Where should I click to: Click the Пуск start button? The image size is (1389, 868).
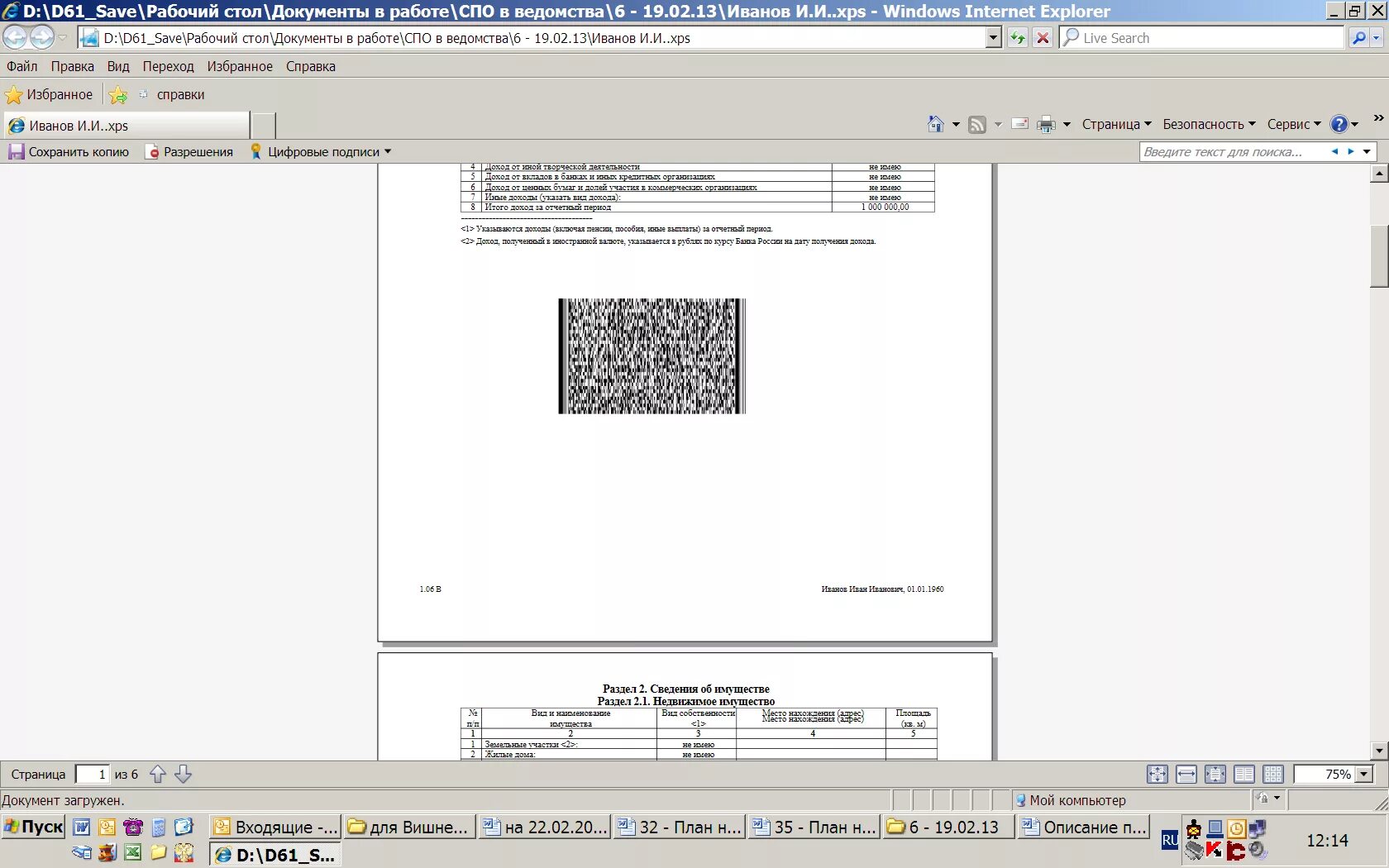point(34,827)
